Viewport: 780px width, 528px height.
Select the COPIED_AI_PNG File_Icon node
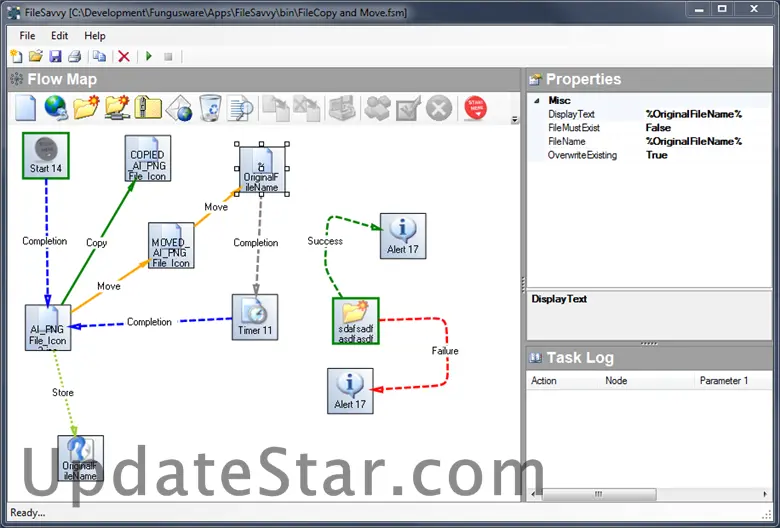[148, 158]
